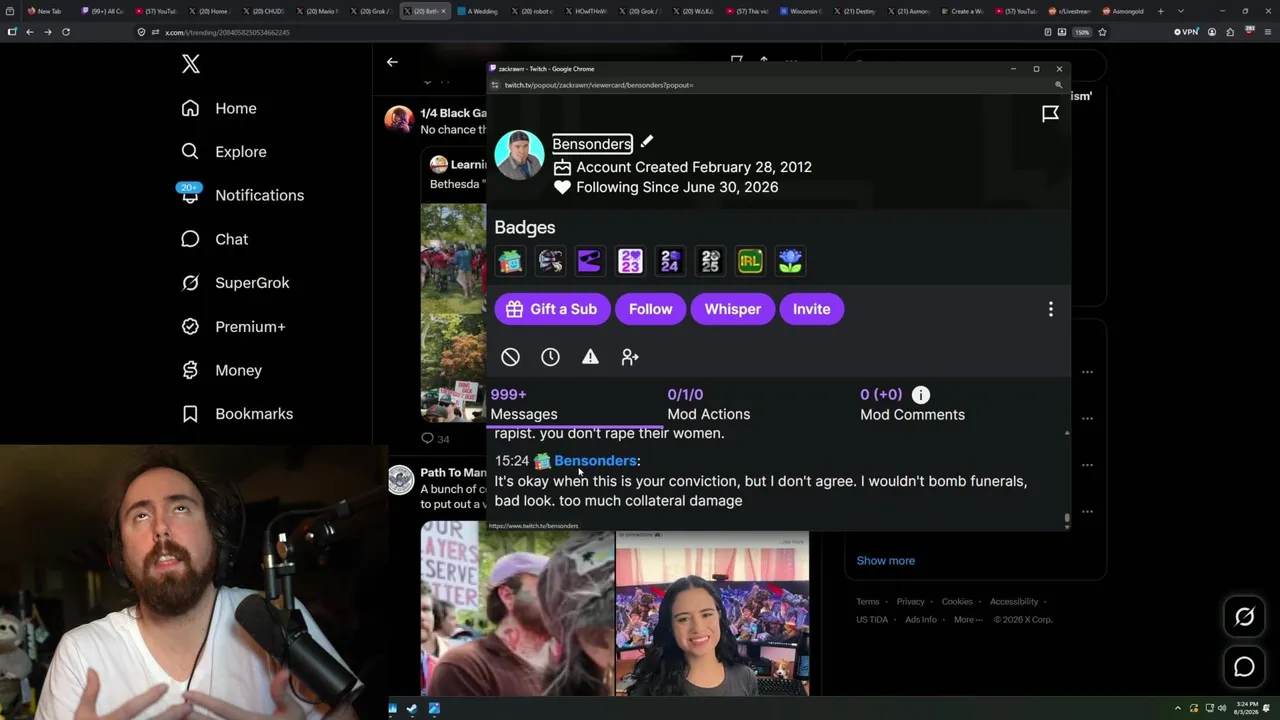Click the house-shaped first badge

pyautogui.click(x=510, y=261)
